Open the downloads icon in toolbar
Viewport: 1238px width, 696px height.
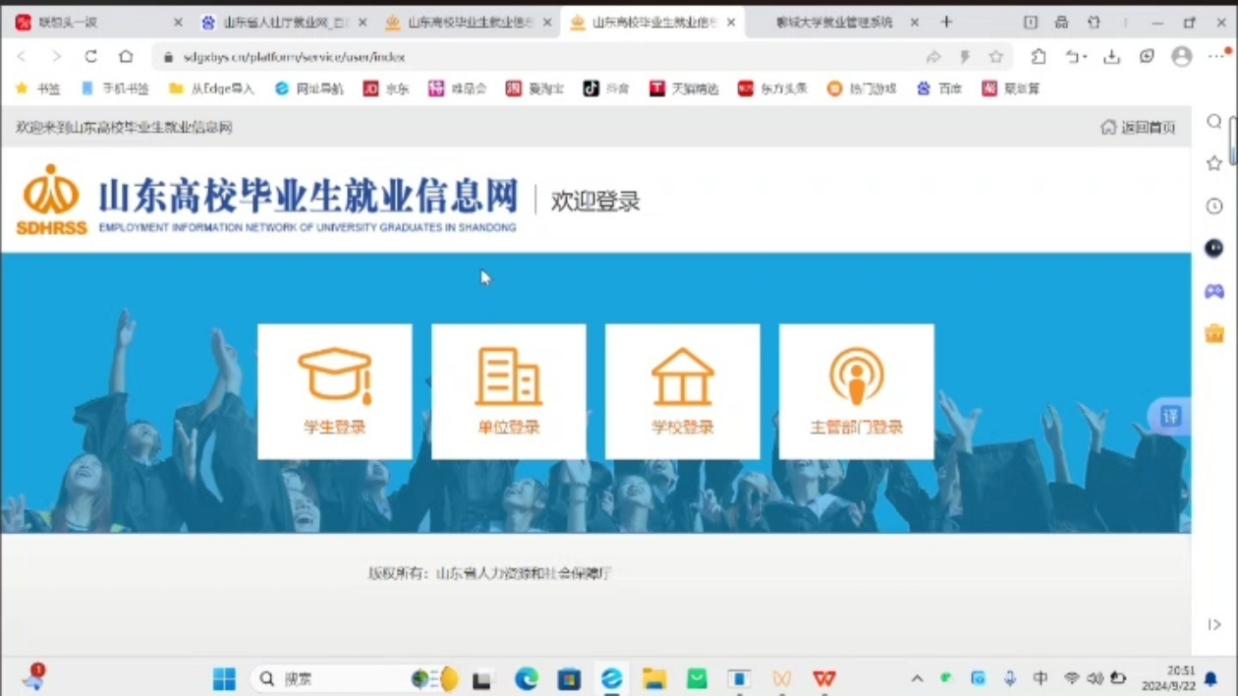(1111, 57)
